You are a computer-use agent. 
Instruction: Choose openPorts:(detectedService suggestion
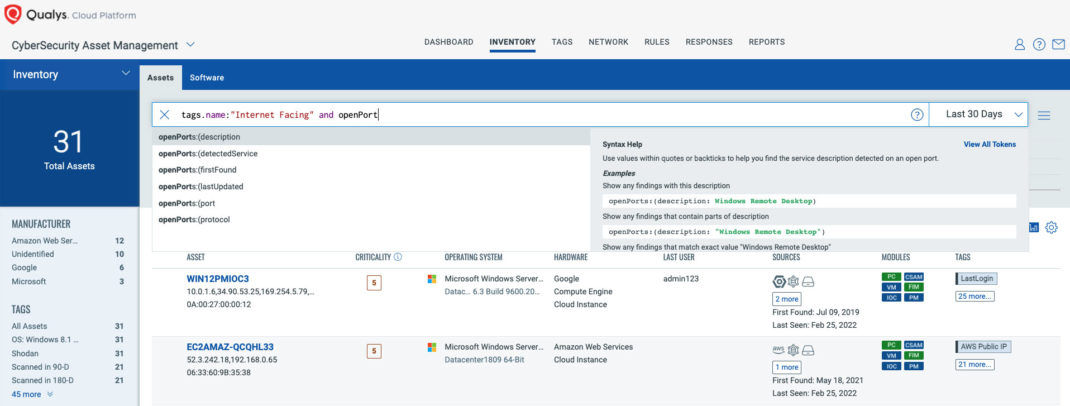[371, 154]
